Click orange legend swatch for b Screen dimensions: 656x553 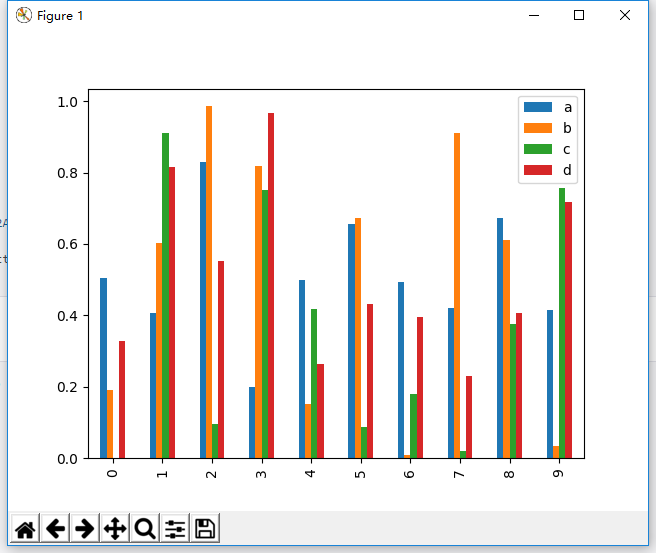(538, 128)
